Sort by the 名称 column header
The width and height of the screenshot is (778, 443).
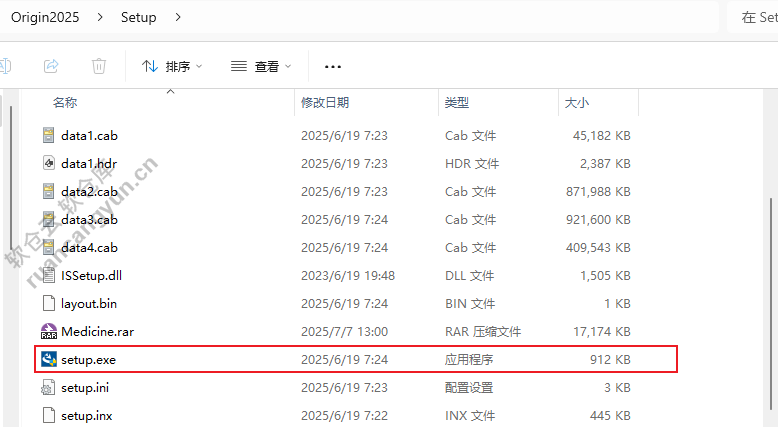[65, 103]
